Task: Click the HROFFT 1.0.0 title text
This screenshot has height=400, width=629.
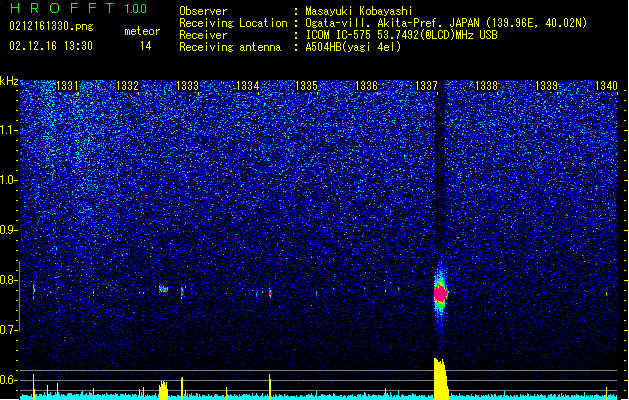Action: [x=78, y=8]
